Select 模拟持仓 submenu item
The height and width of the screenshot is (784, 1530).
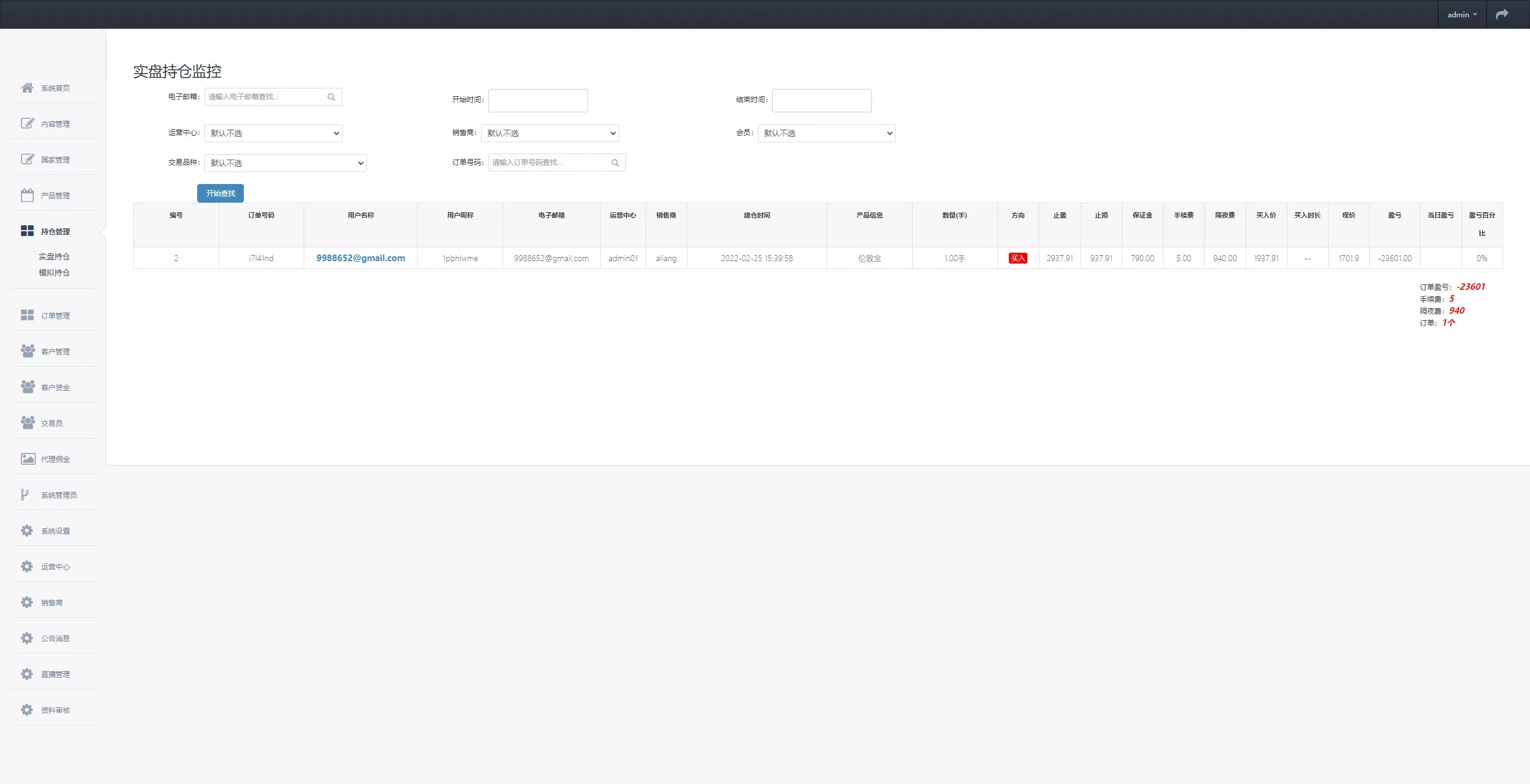pyautogui.click(x=54, y=272)
